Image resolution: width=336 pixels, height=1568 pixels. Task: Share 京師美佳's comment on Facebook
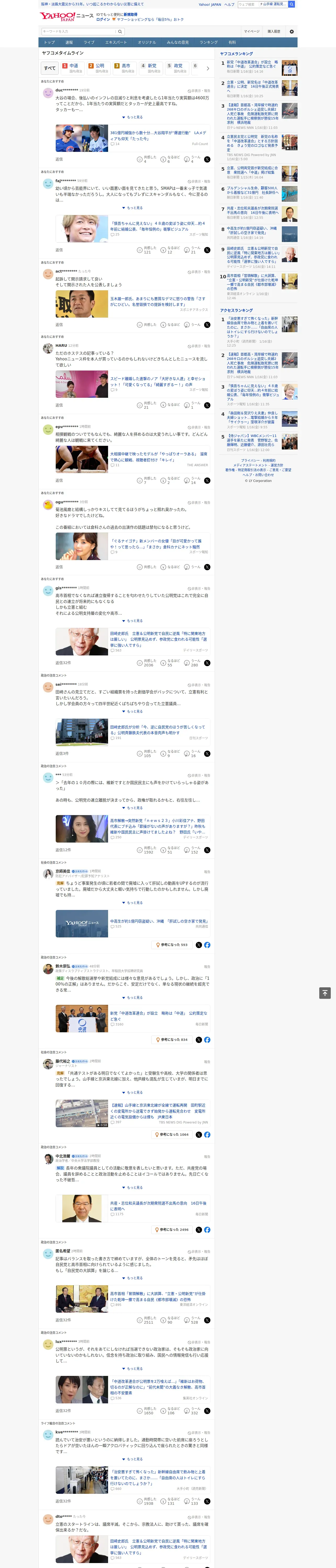pyautogui.click(x=207, y=945)
